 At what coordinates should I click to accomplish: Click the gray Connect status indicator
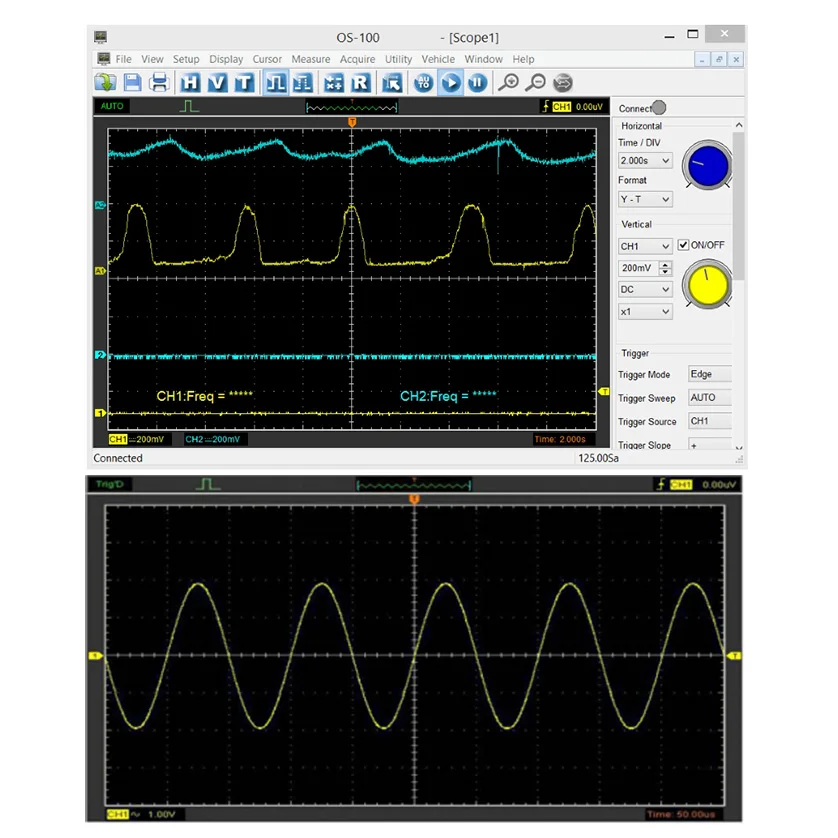[659, 108]
